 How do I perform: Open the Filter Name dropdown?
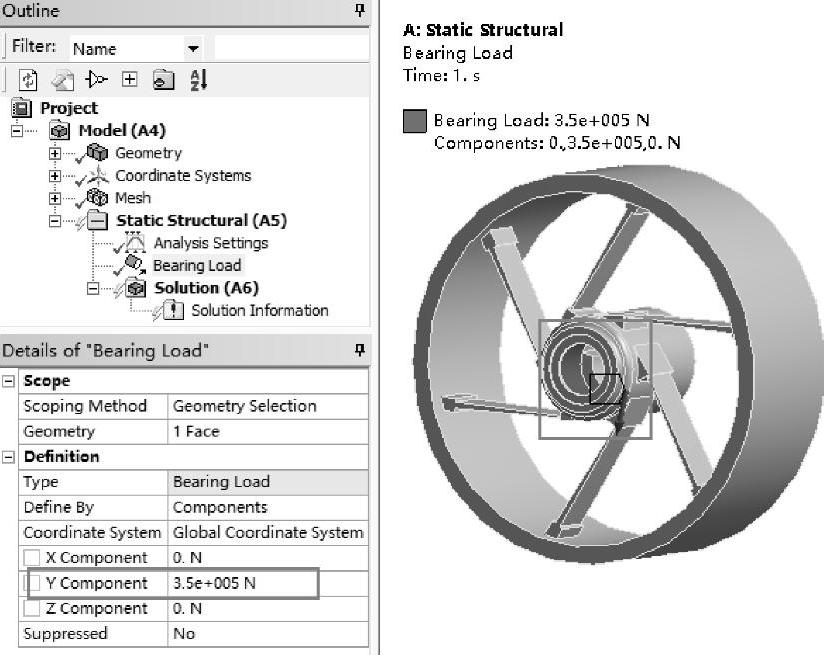(193, 48)
